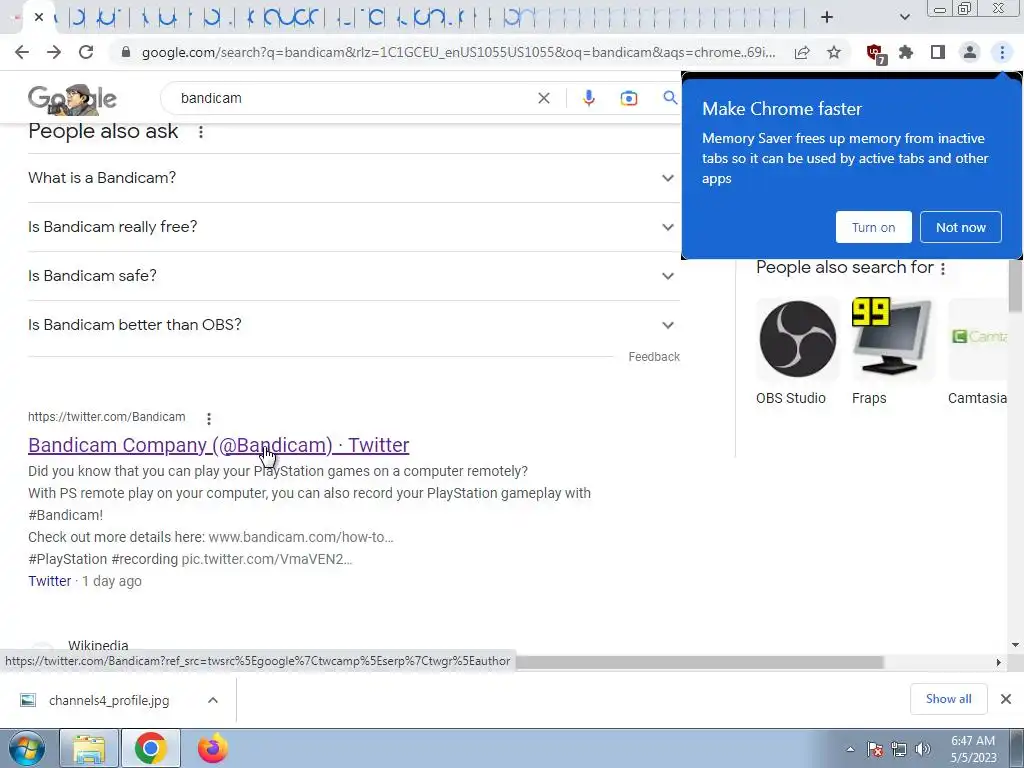Open the uBlock Origin extension icon
Screen dimensions: 1024x768
pyautogui.click(x=875, y=53)
